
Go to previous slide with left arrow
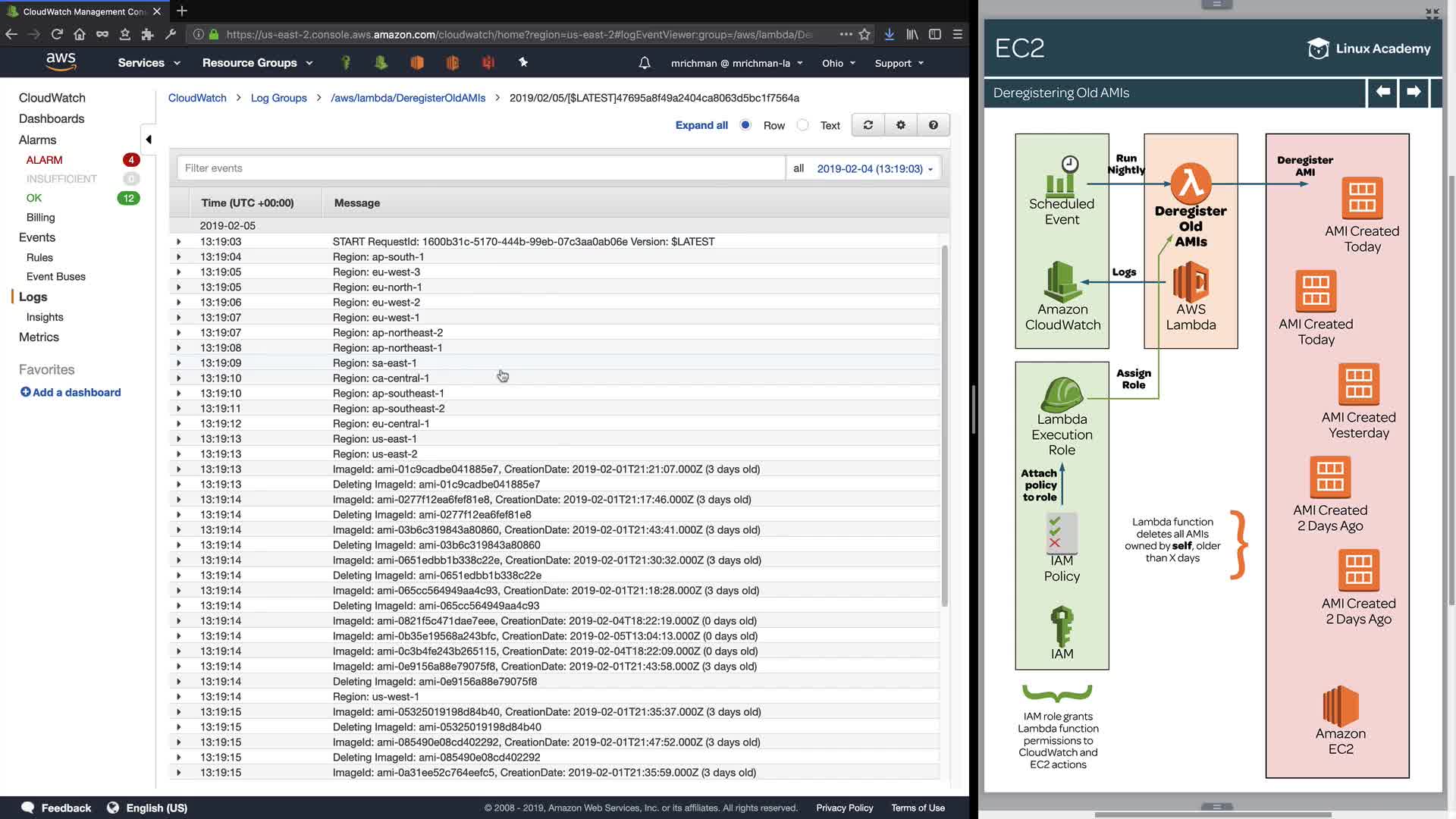[1382, 92]
